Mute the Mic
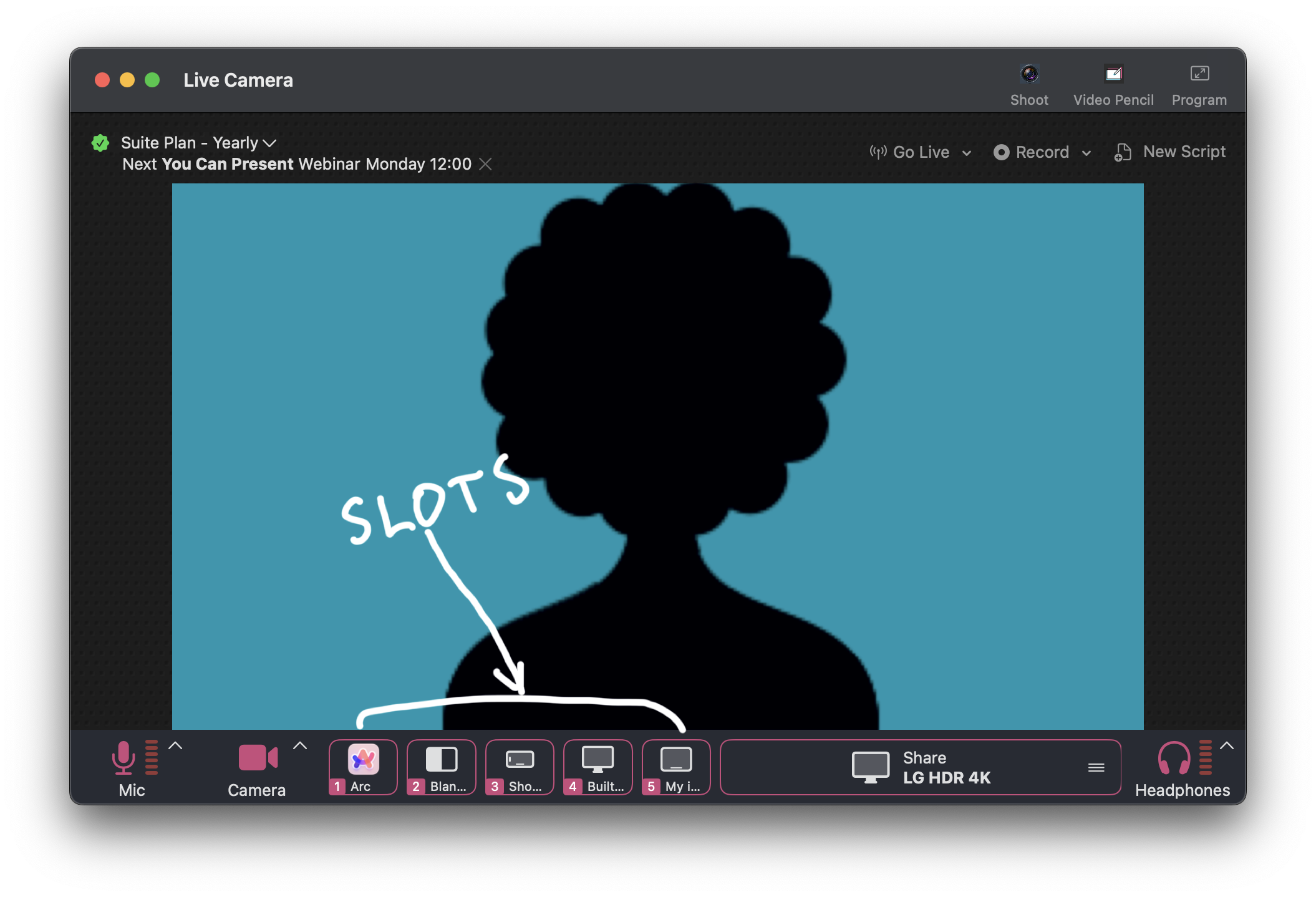Viewport: 1316px width, 897px height. pyautogui.click(x=123, y=758)
